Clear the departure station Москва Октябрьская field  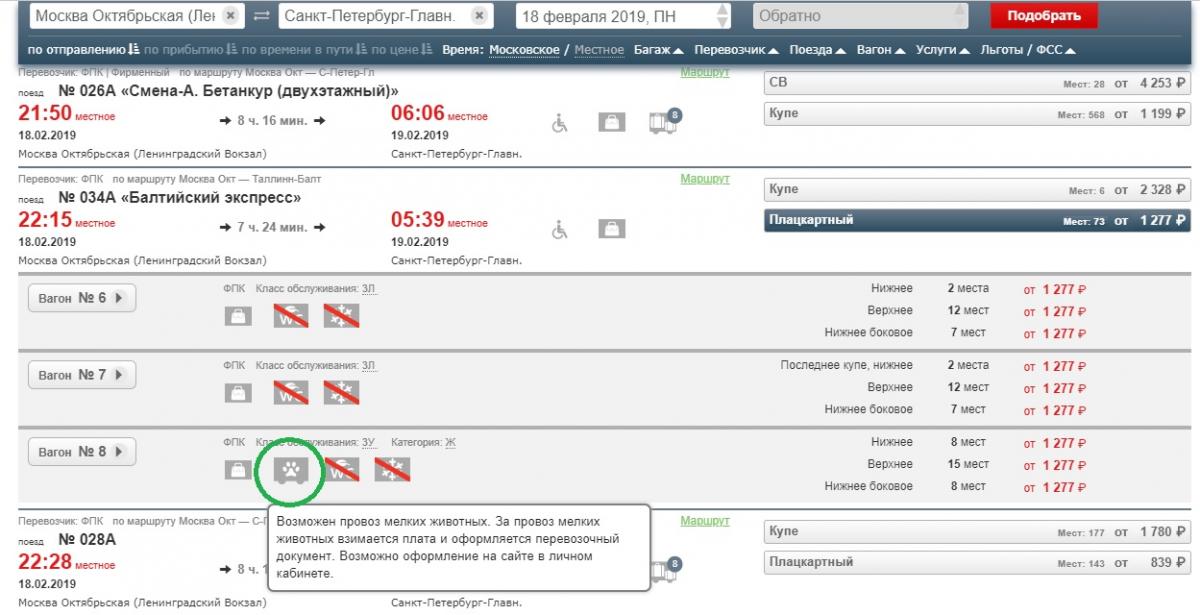(230, 17)
